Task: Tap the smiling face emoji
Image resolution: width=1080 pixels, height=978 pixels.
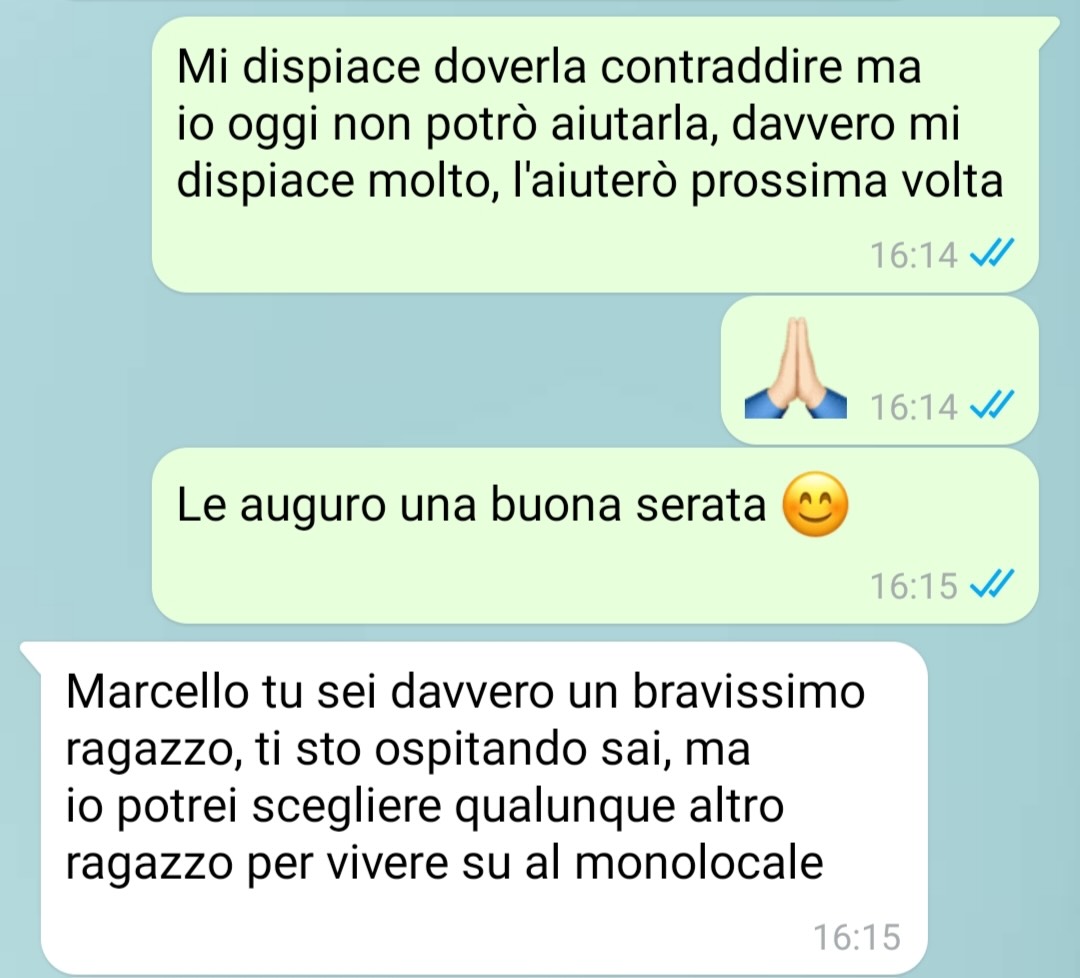Action: 816,505
